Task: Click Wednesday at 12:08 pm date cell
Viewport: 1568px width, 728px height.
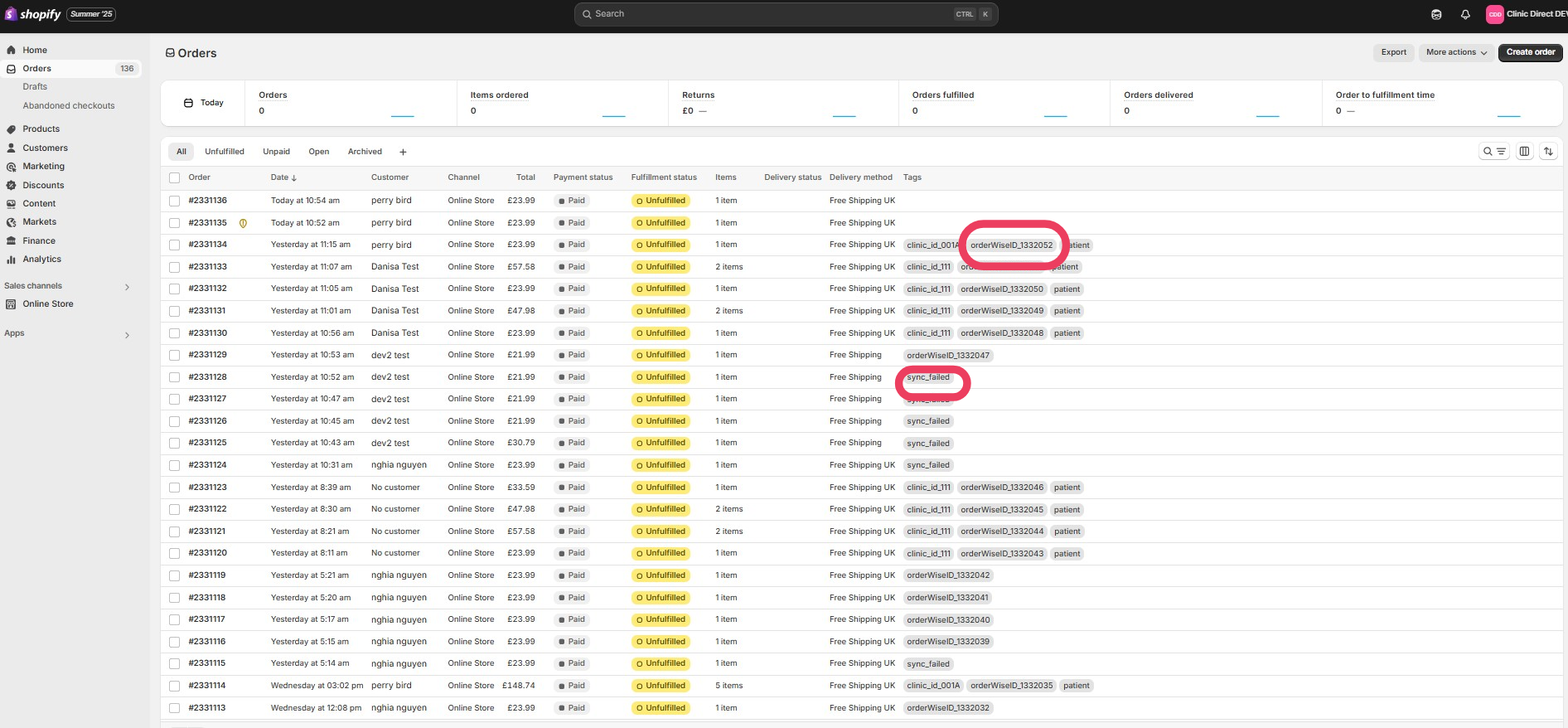Action: (x=316, y=708)
